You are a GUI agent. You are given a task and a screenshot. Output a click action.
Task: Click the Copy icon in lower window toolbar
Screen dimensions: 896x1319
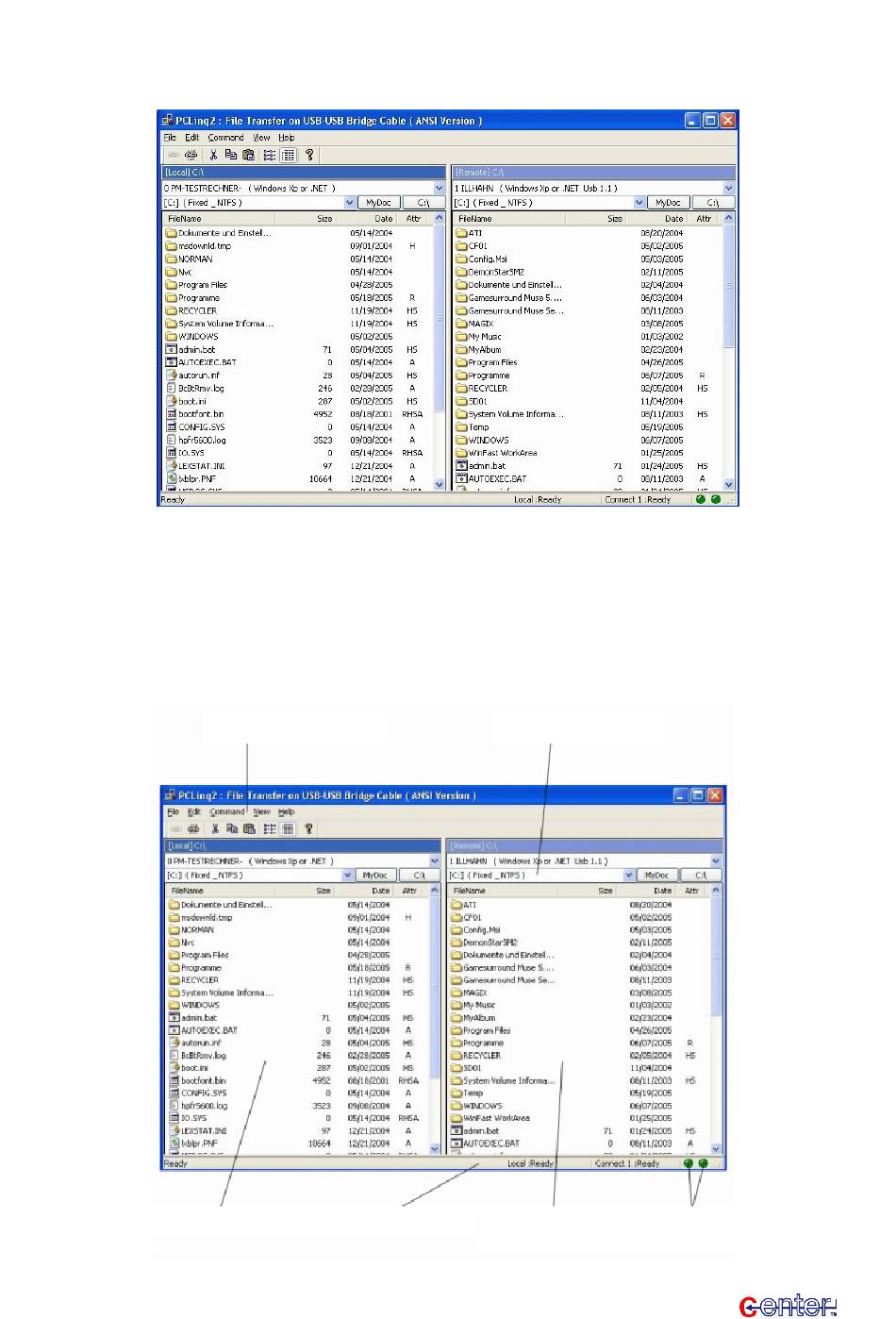[x=232, y=828]
